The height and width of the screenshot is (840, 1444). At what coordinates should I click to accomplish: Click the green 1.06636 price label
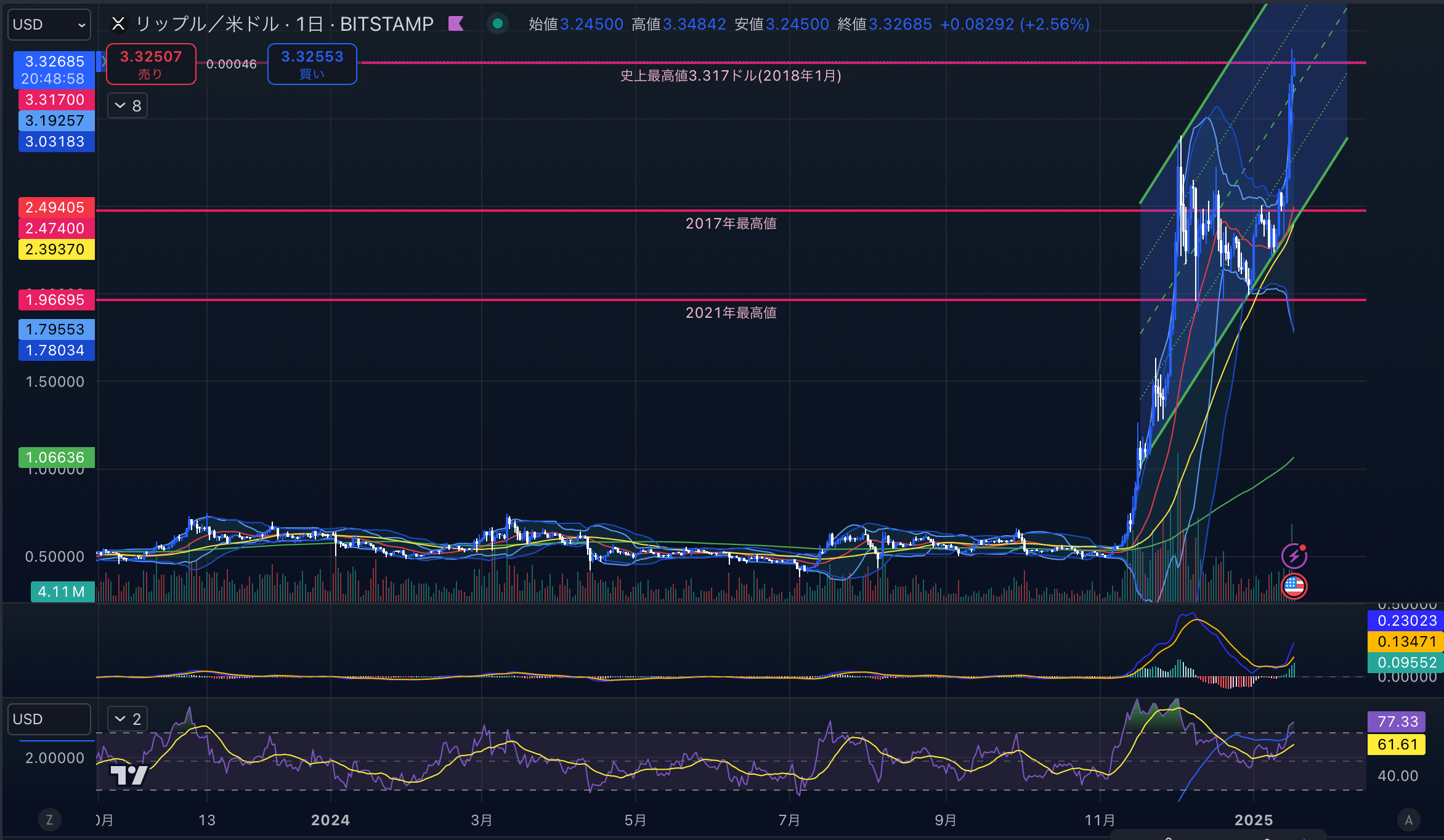click(57, 458)
